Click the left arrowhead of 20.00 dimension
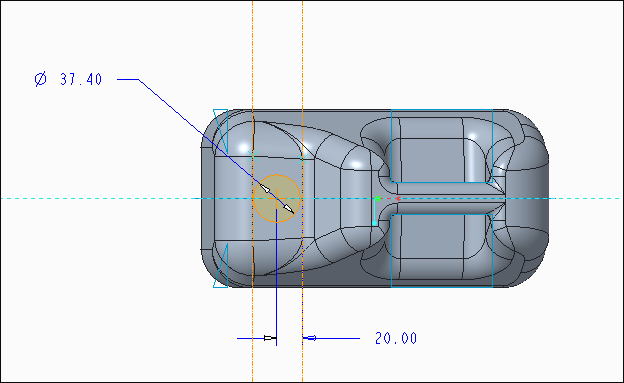624x383 pixels. (270, 338)
